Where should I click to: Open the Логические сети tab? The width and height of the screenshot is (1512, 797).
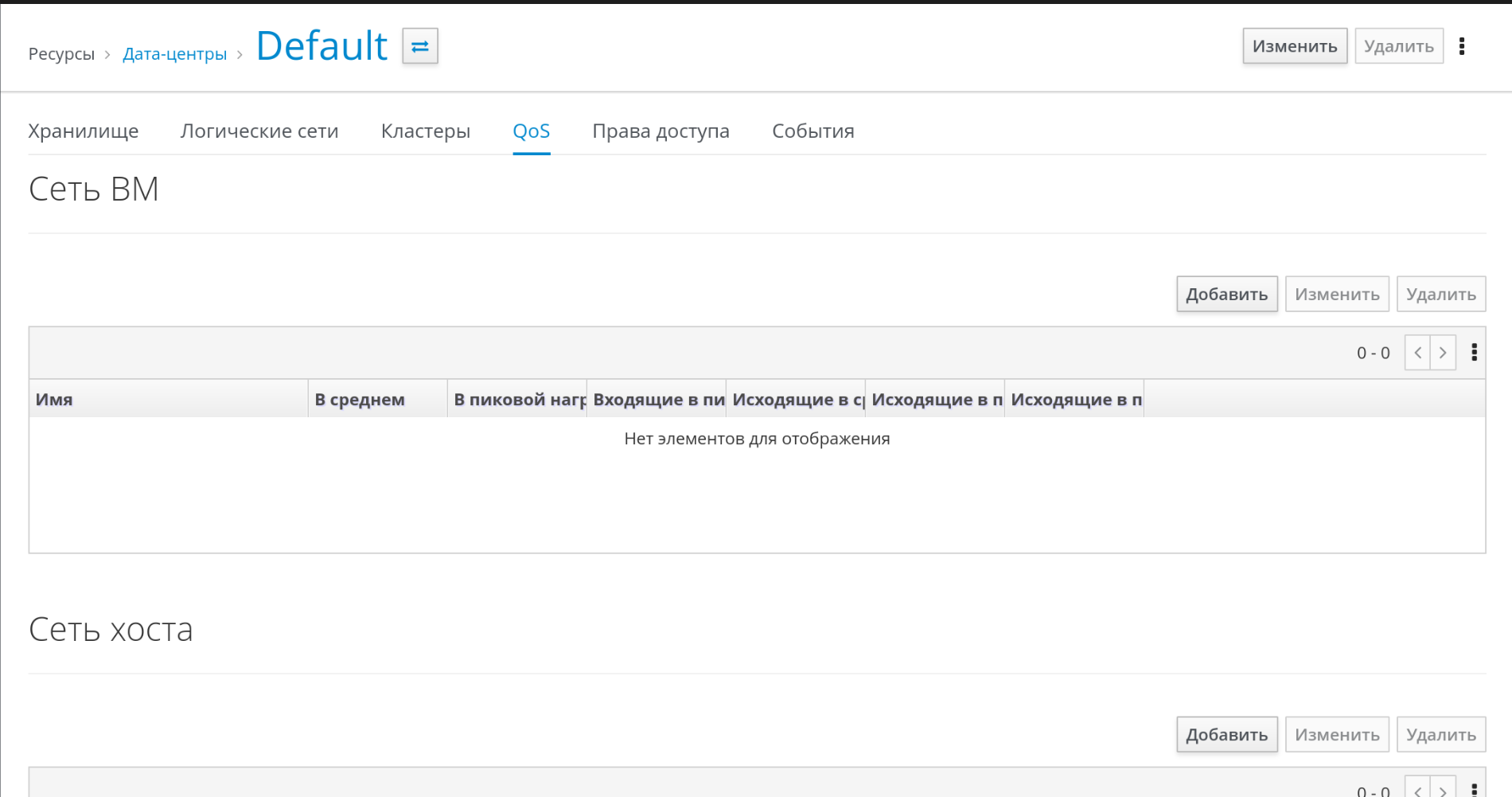coord(259,131)
